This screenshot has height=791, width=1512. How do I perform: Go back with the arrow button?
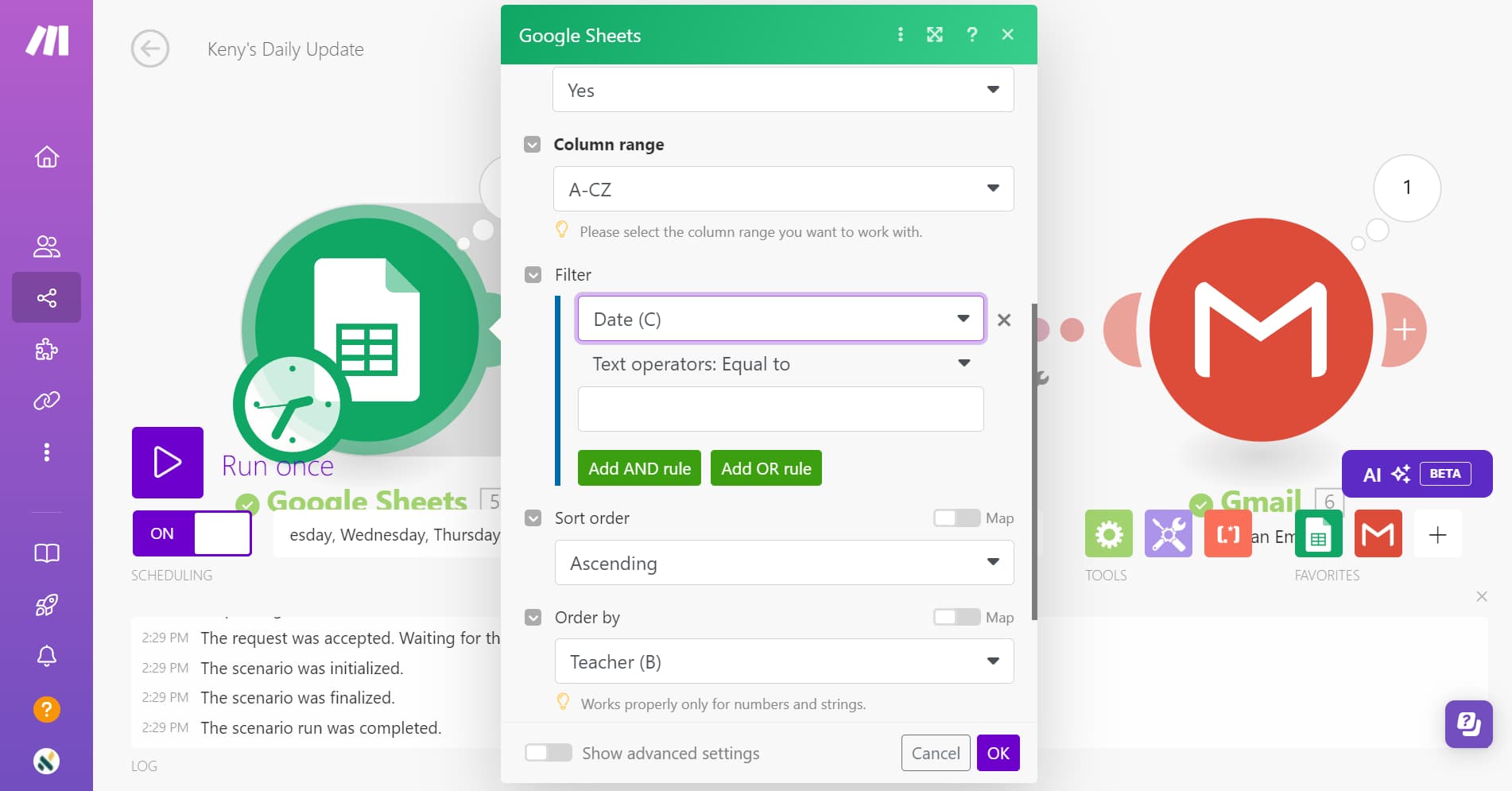click(150, 49)
